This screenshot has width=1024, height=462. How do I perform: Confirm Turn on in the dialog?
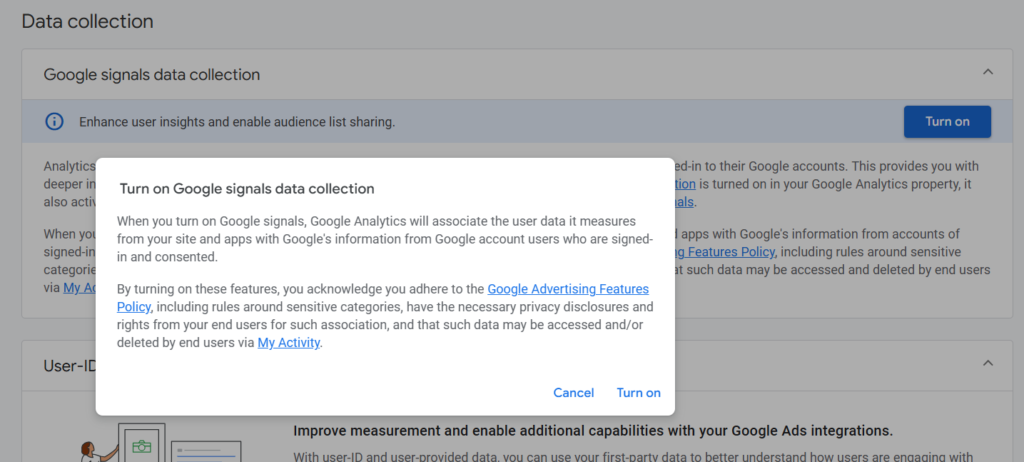pyautogui.click(x=638, y=393)
